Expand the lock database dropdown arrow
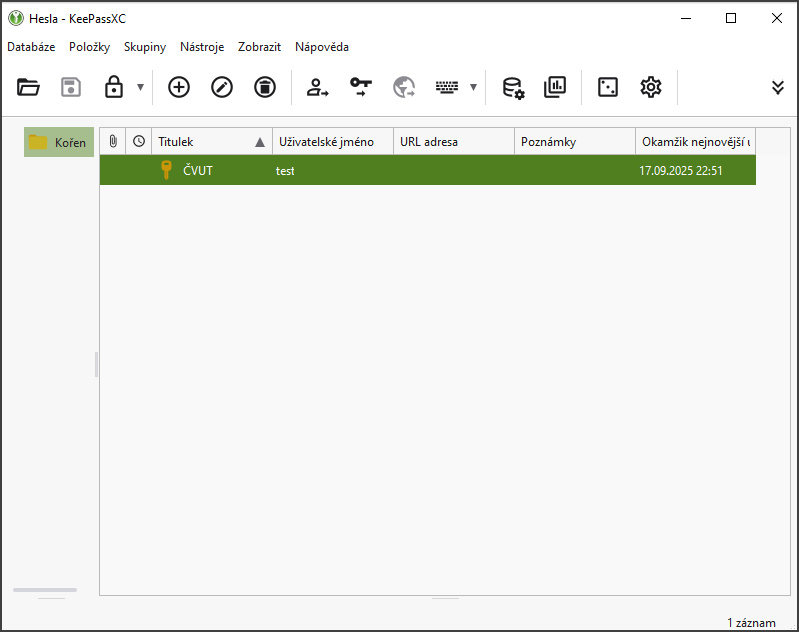This screenshot has width=799, height=632. (140, 87)
